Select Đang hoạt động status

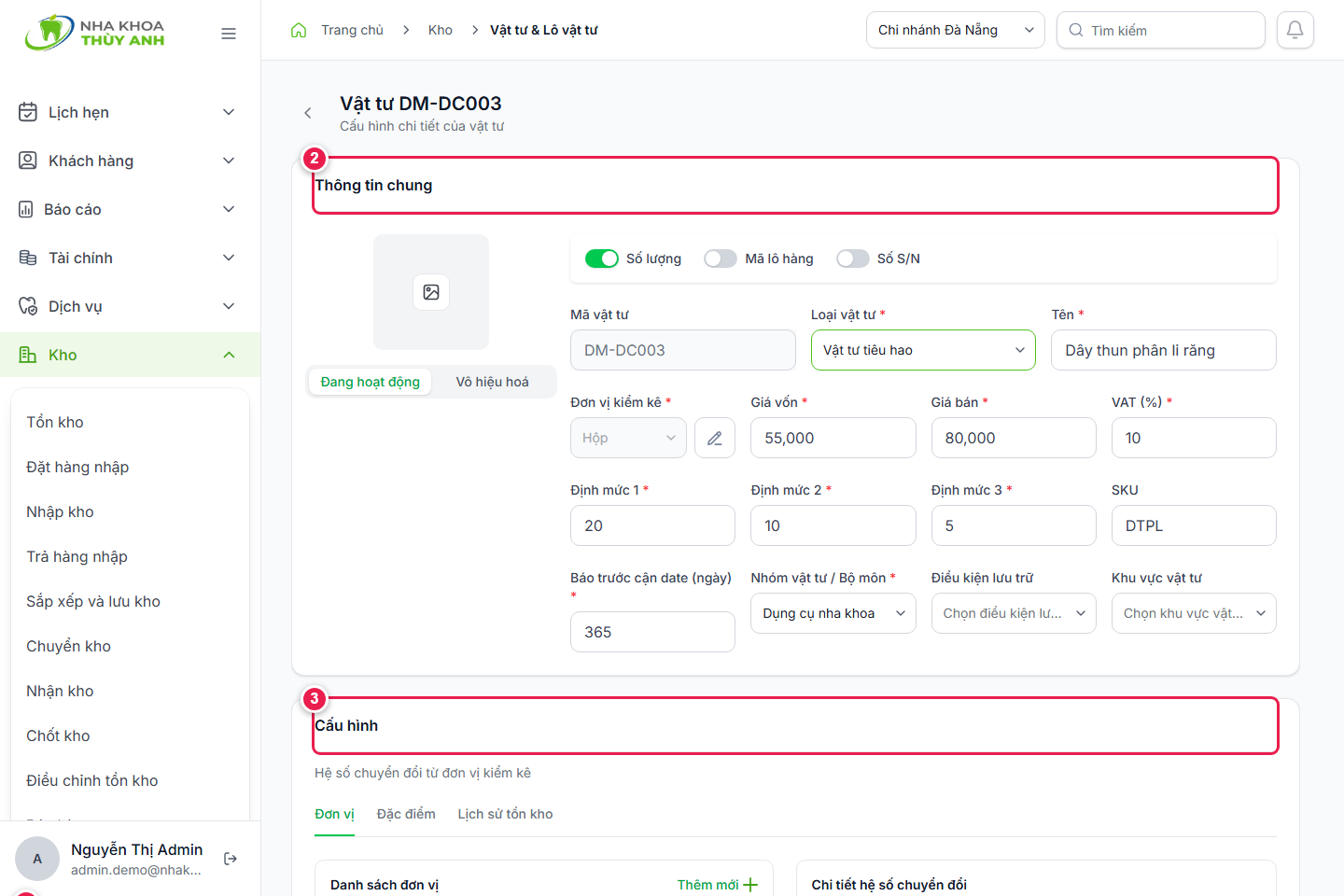(x=371, y=382)
